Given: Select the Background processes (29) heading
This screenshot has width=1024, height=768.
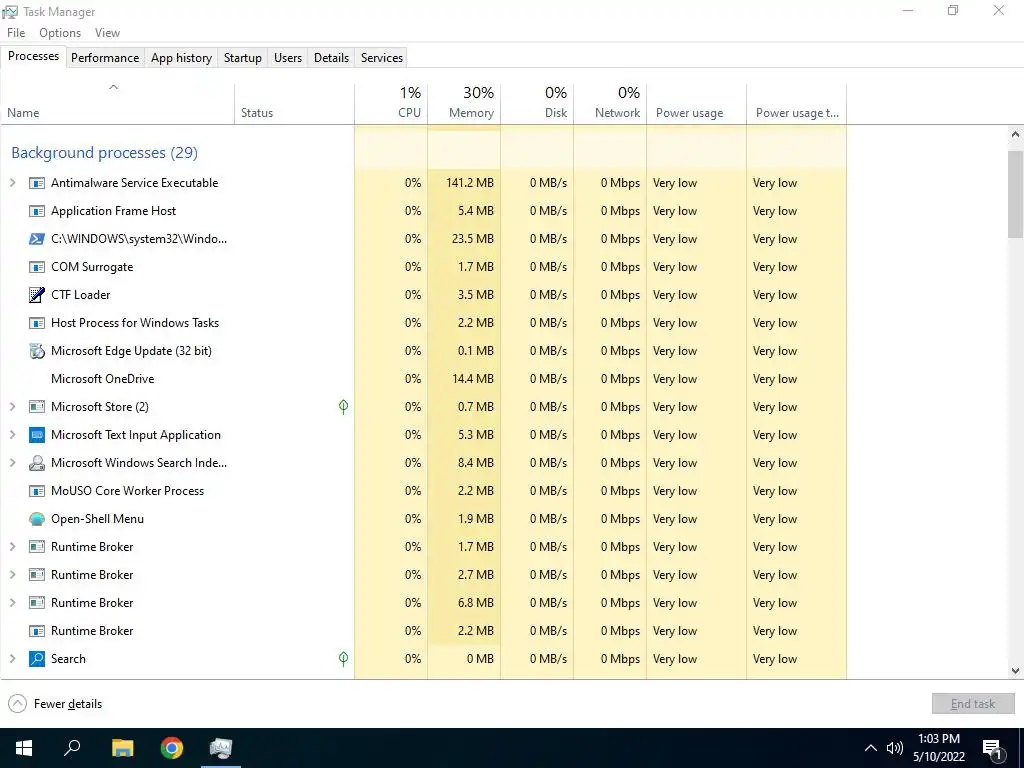Looking at the screenshot, I should 104,153.
